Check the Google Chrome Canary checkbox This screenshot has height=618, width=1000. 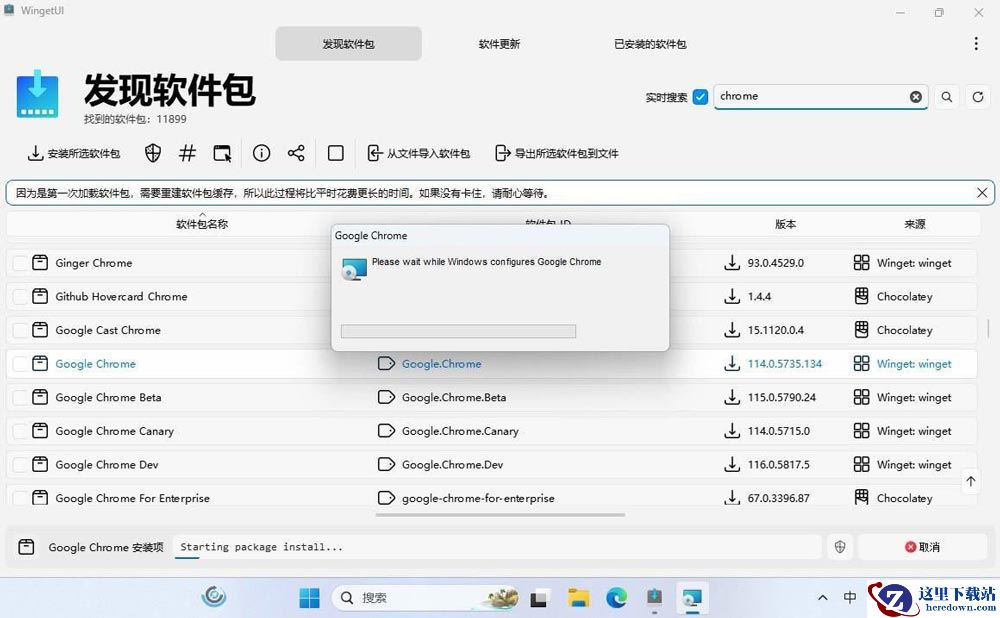tap(21, 431)
